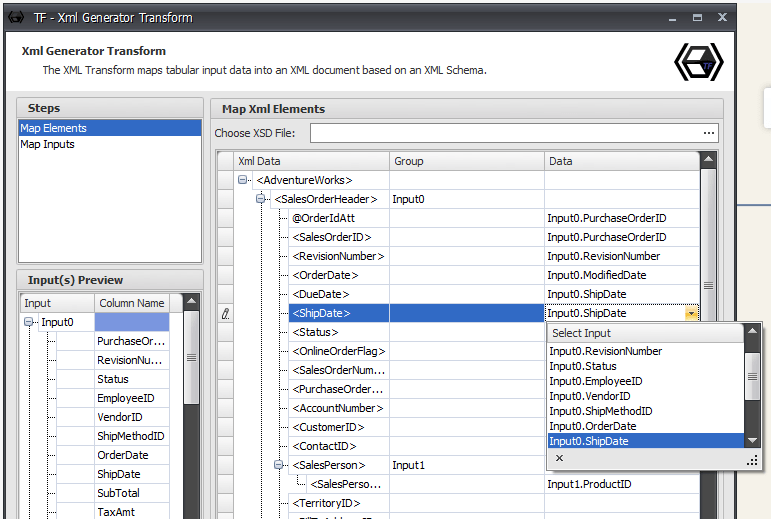This screenshot has width=771, height=519.
Task: Collapse the SalesPerson node
Action: coord(280,465)
